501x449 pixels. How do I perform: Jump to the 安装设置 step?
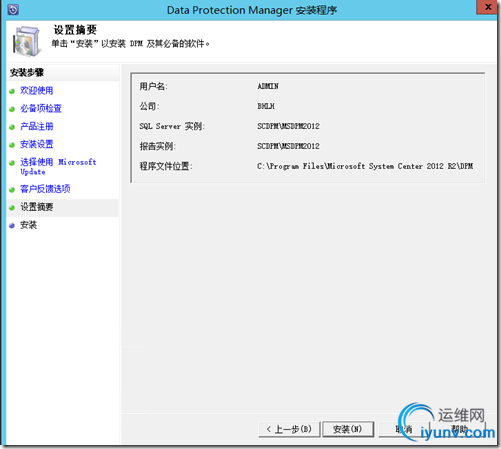(36, 144)
